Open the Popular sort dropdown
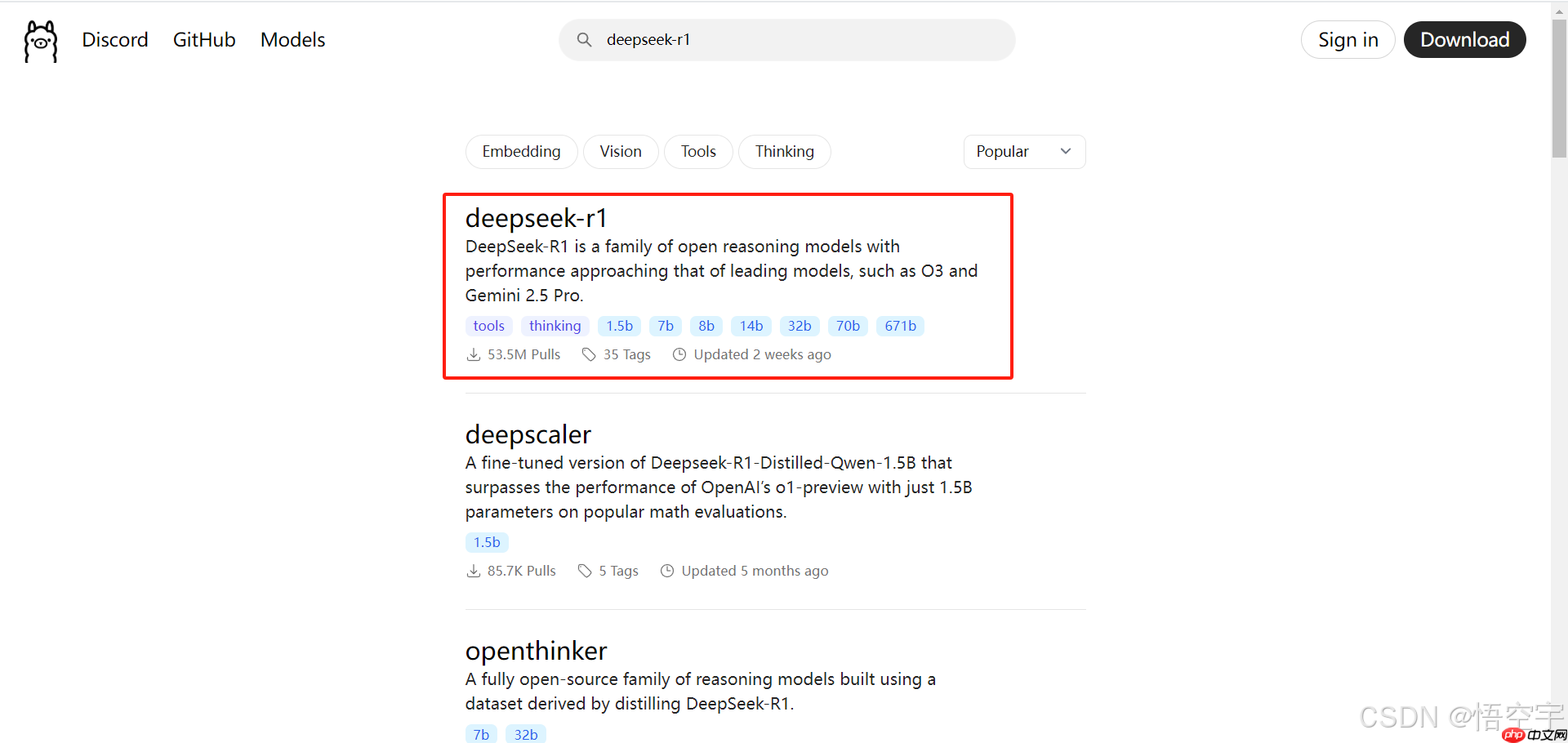Screen dimensions: 1568x743 pyautogui.click(x=1023, y=152)
